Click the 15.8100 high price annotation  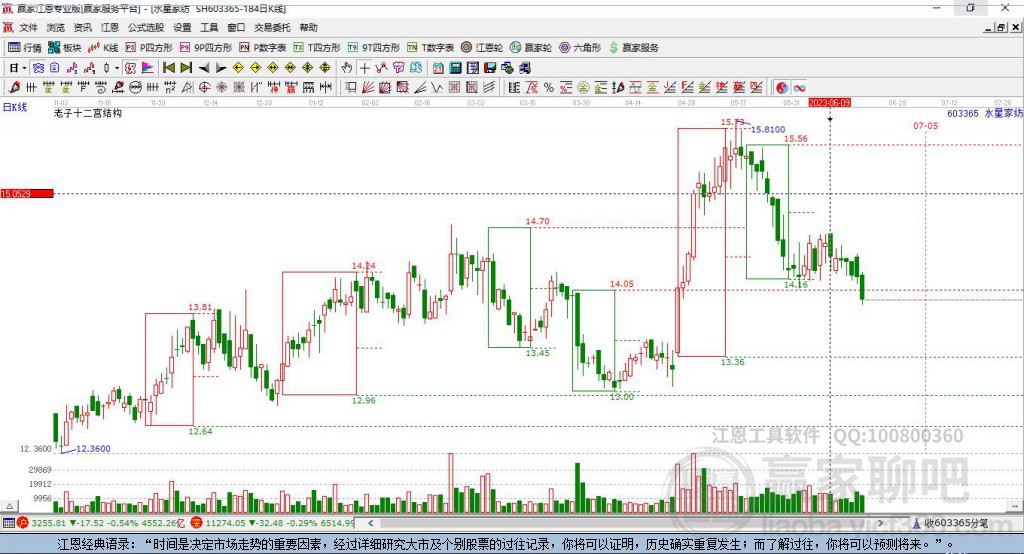(768, 129)
